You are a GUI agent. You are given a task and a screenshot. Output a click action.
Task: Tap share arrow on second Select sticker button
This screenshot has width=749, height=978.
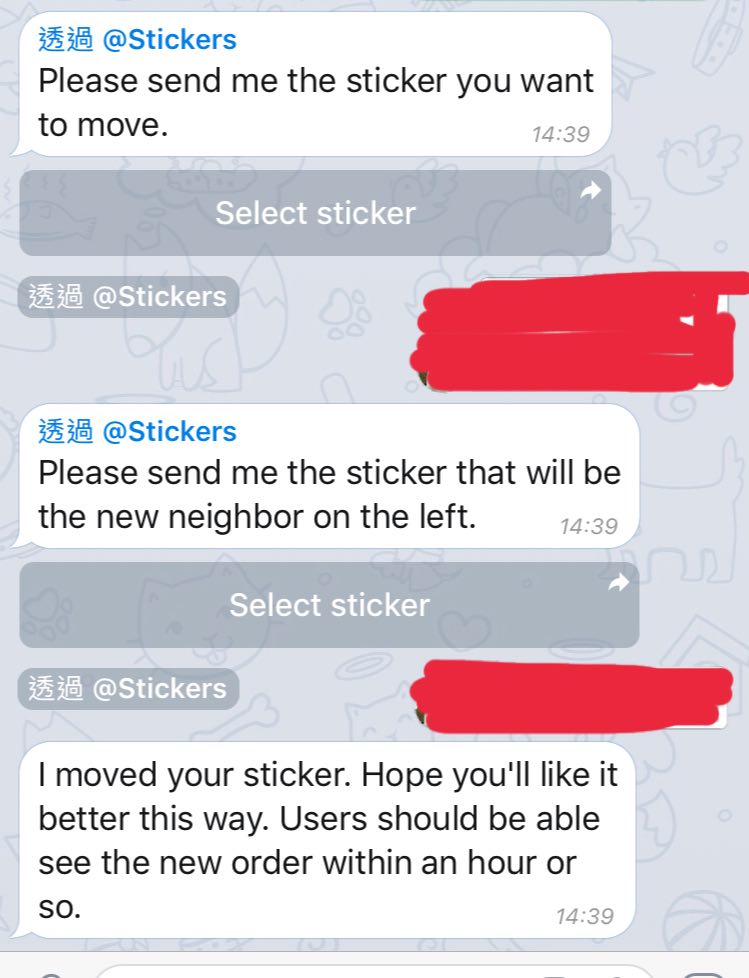click(618, 583)
